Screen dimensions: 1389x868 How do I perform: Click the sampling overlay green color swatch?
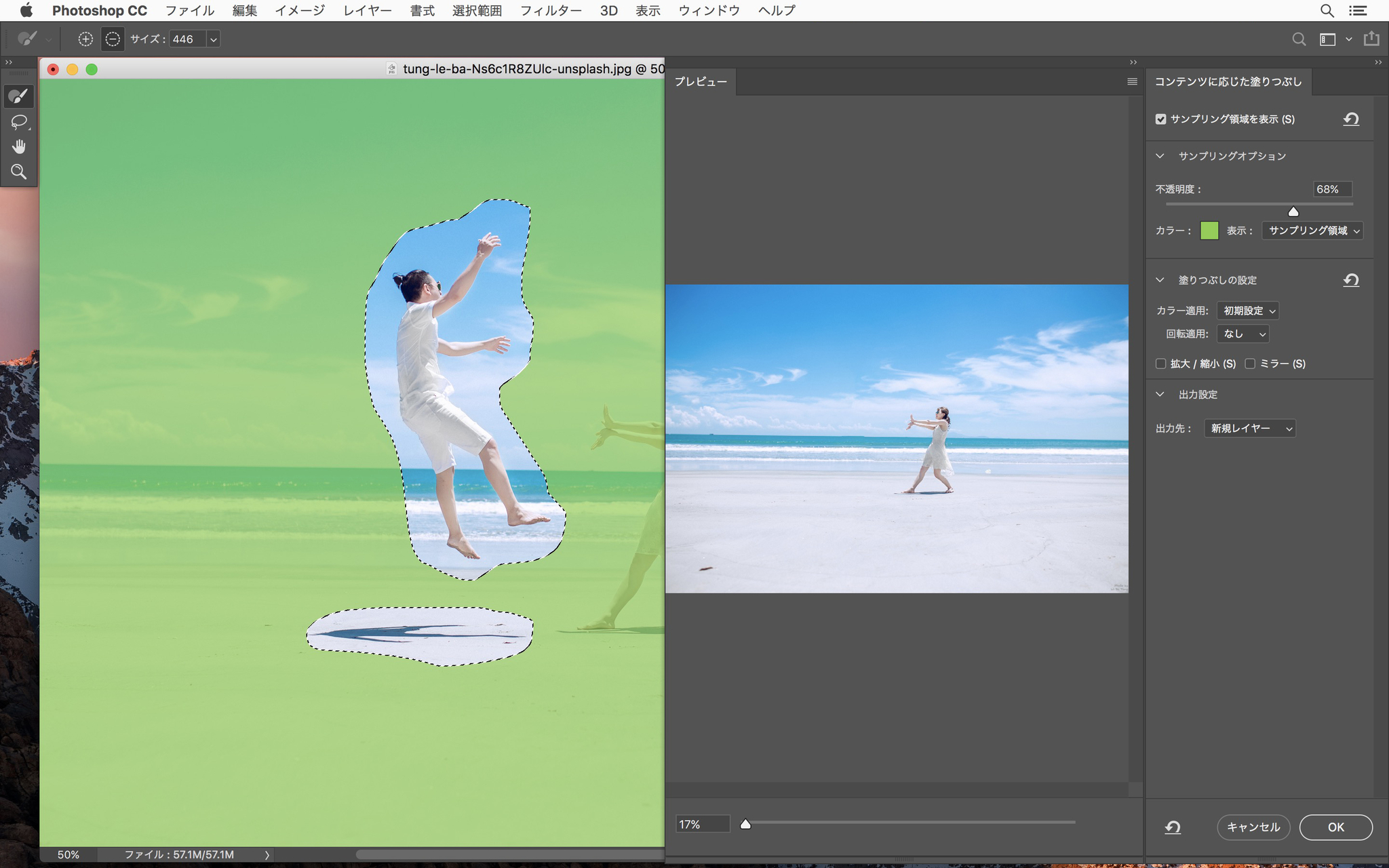[x=1209, y=231]
